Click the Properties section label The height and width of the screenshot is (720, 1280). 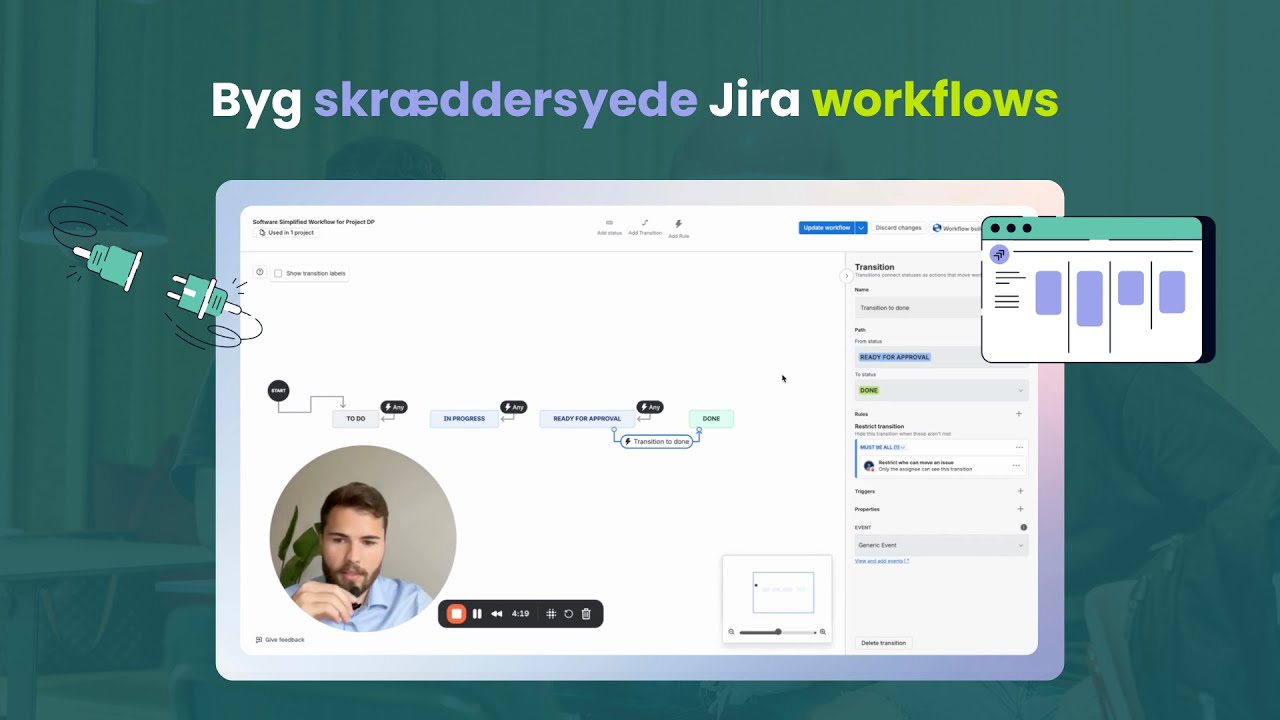tap(867, 509)
